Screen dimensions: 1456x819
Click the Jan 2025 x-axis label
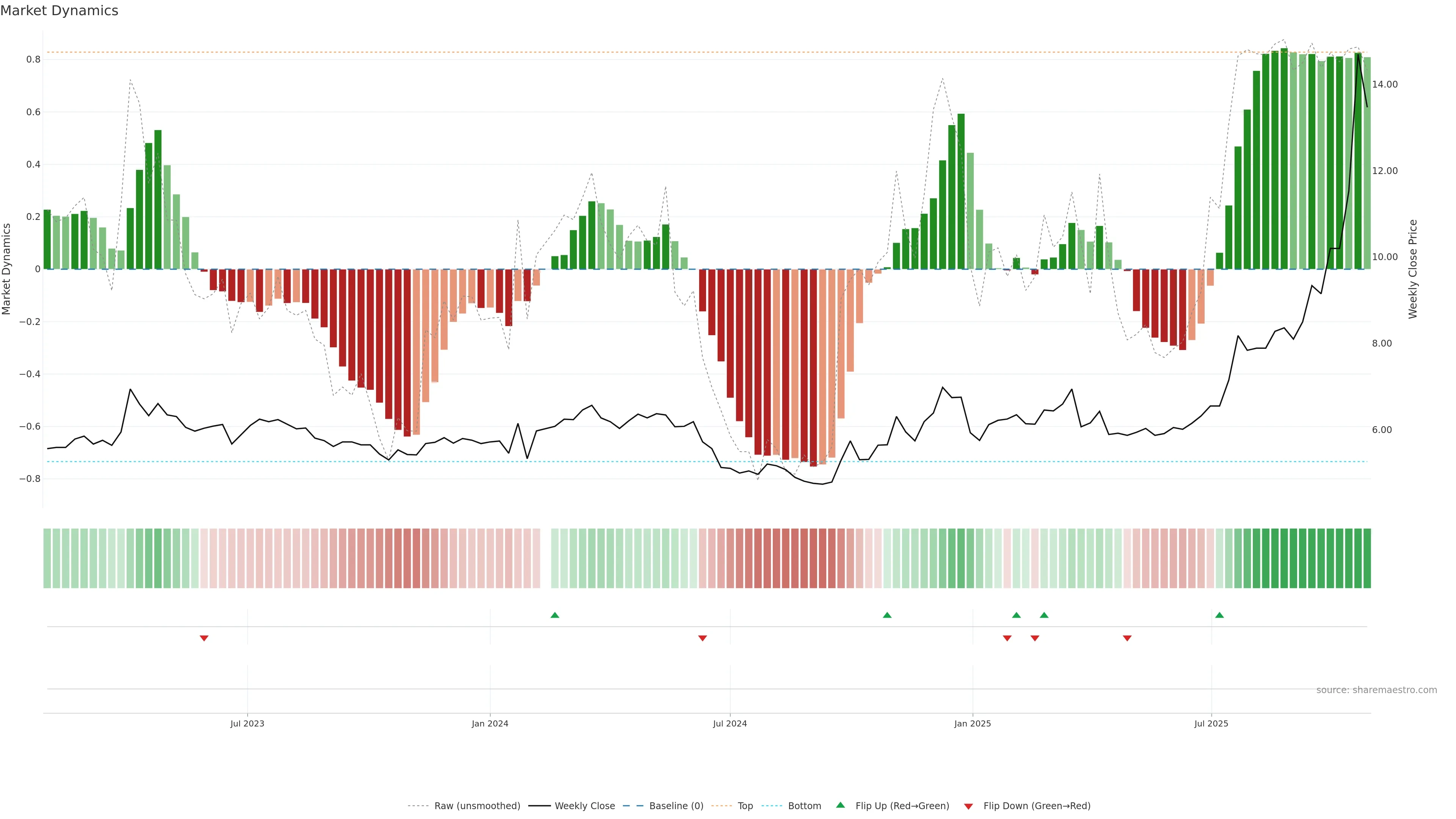click(972, 723)
